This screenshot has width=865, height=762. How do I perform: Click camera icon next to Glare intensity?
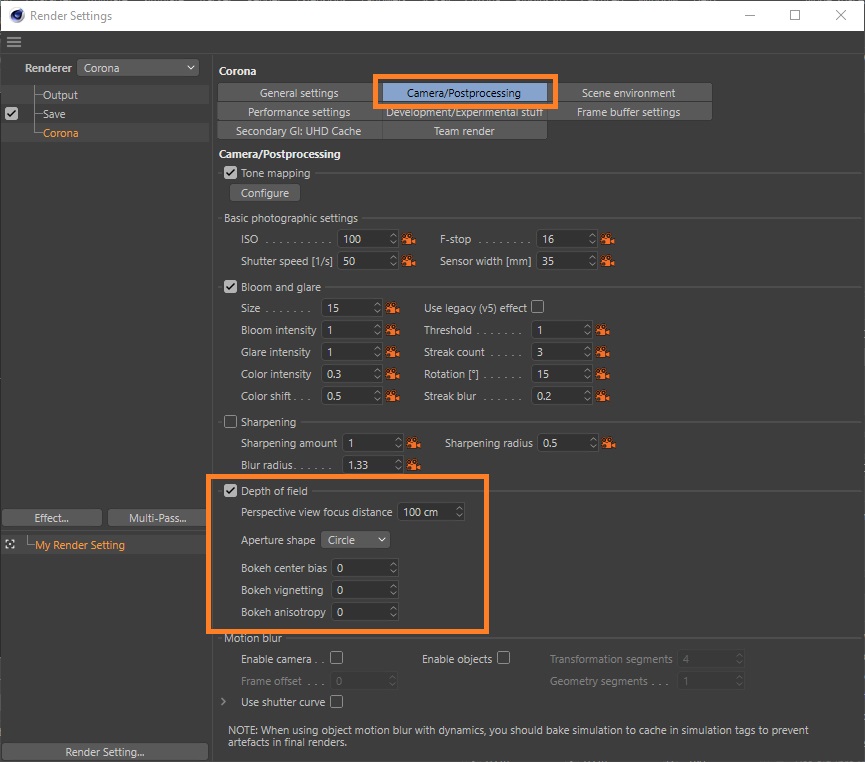pos(392,352)
